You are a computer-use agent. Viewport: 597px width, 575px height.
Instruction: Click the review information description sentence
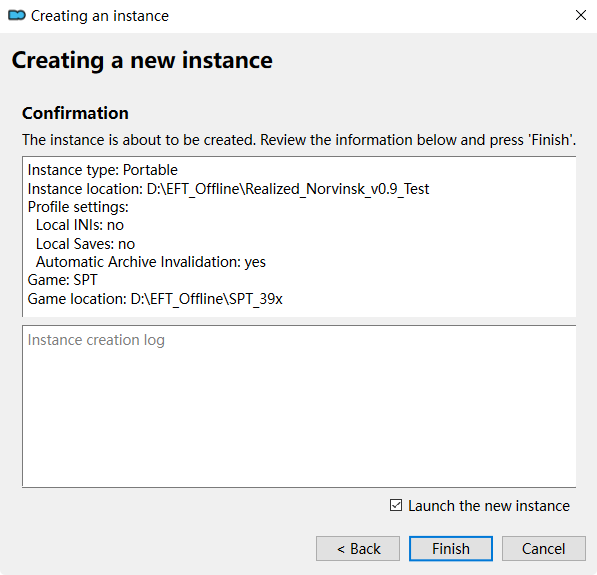tap(299, 140)
